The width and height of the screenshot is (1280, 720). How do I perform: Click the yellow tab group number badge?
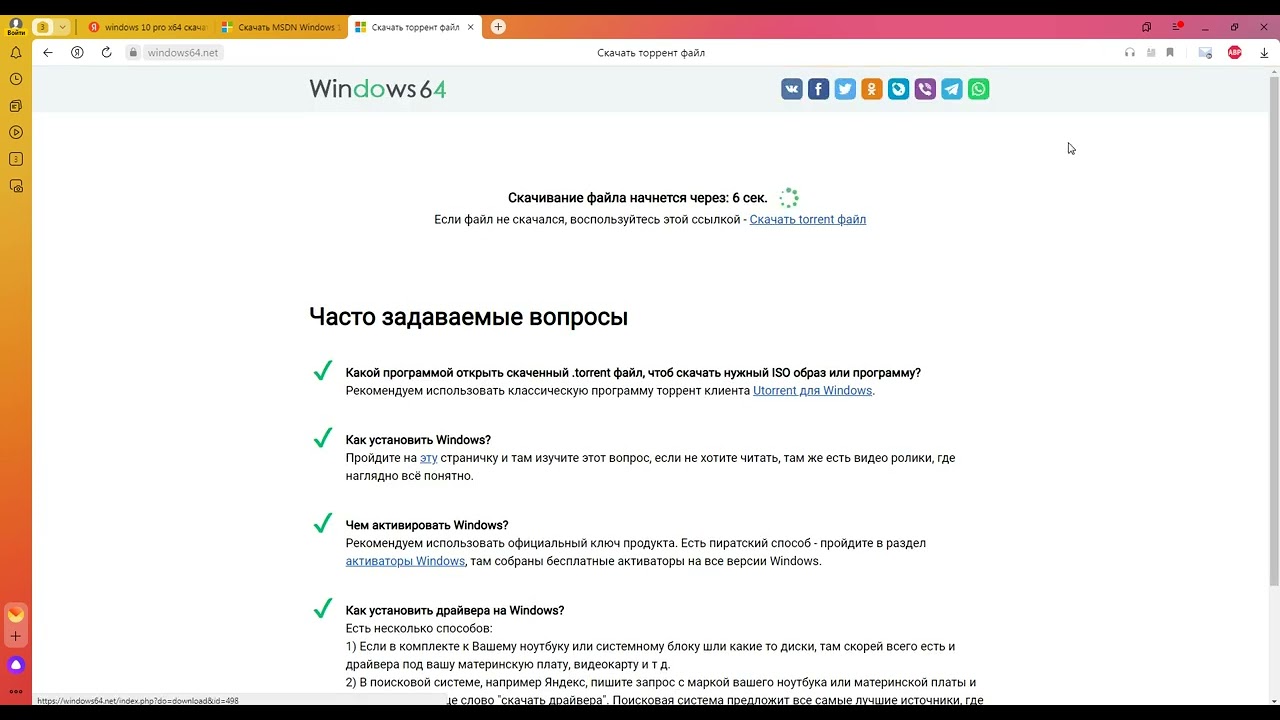[x=43, y=27]
